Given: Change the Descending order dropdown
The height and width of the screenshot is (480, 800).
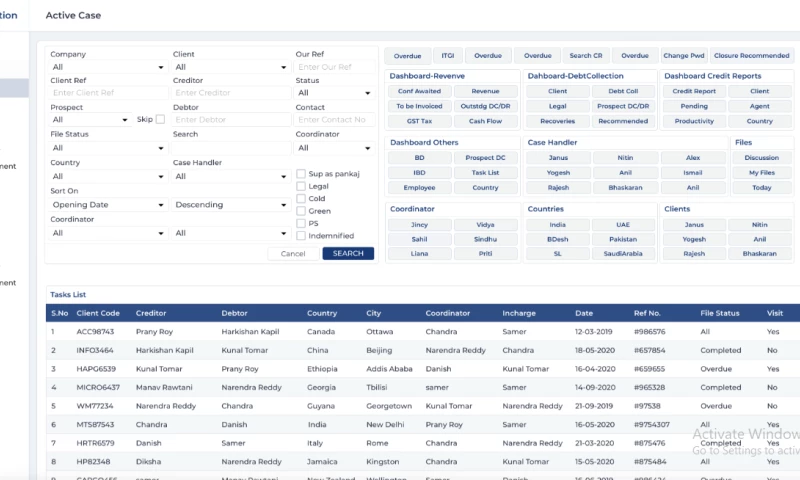Looking at the screenshot, I should point(230,205).
